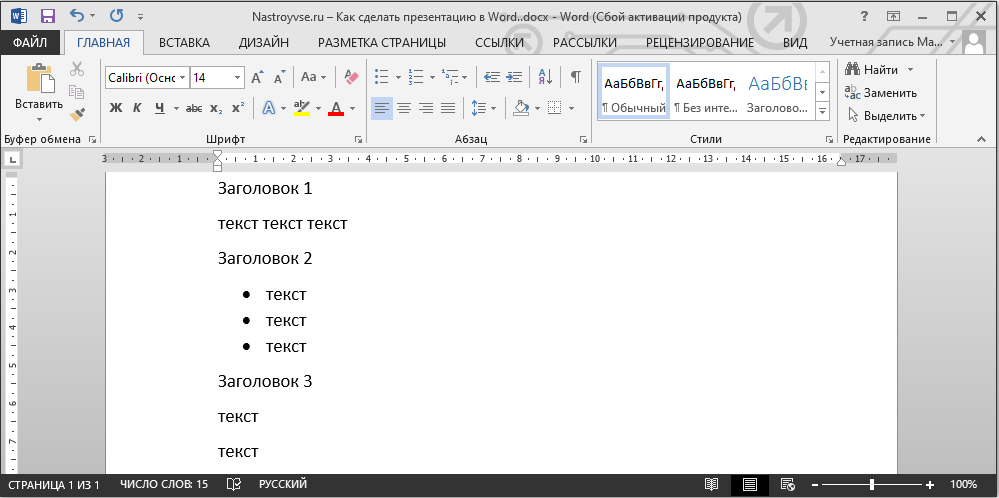
Task: Redo the last action
Action: coord(116,16)
